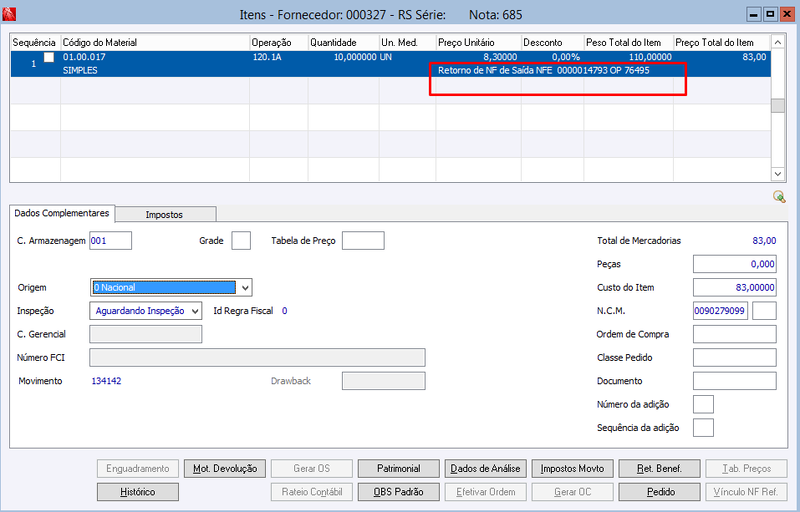Open Dados de Análise

[x=485, y=469]
